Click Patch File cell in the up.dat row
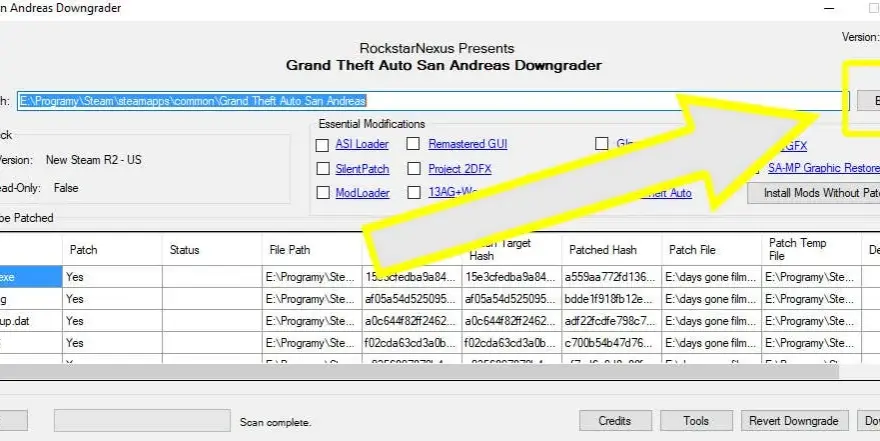The image size is (880, 441). 712,321
